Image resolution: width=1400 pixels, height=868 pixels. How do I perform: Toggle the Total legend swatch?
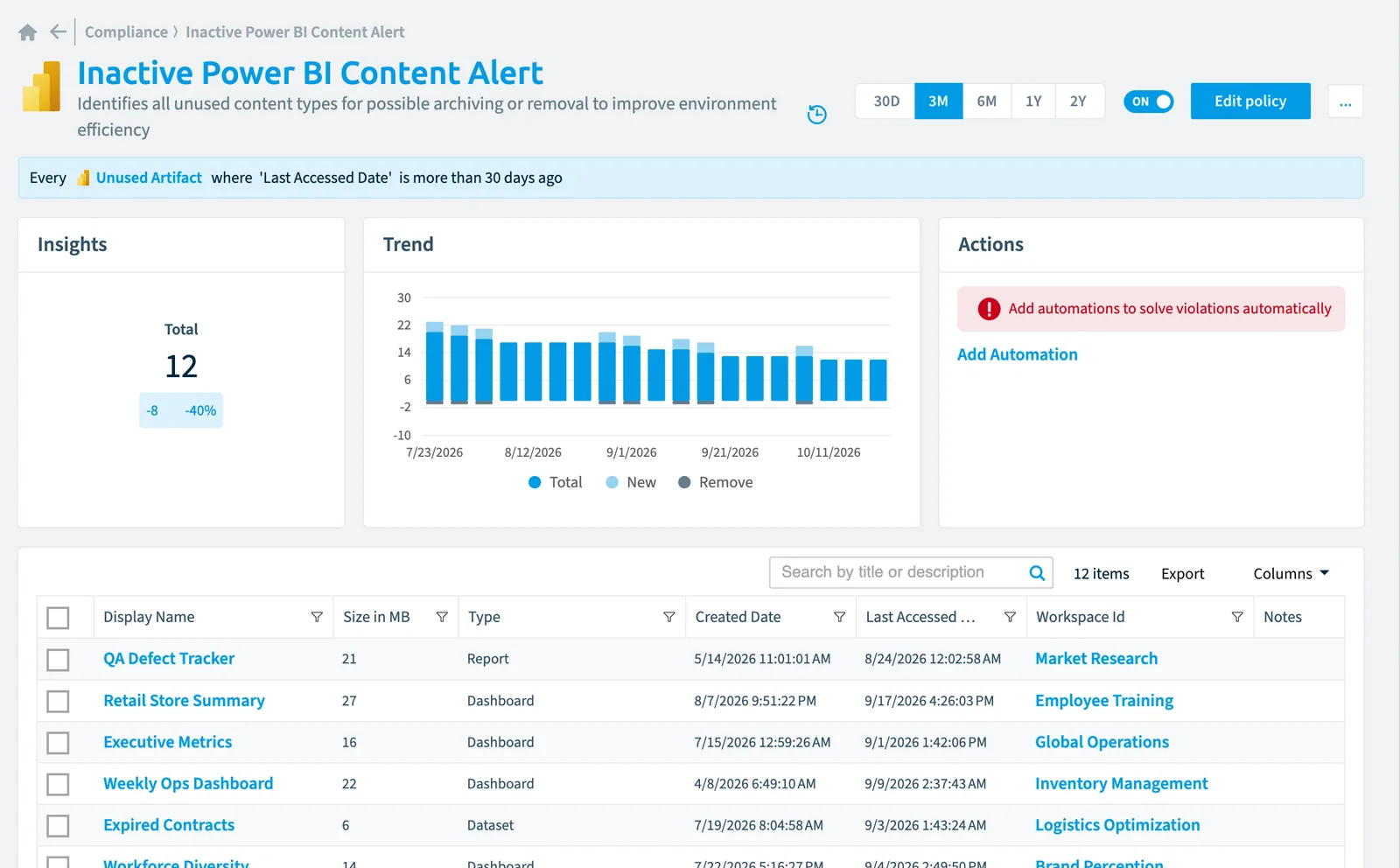coord(535,482)
